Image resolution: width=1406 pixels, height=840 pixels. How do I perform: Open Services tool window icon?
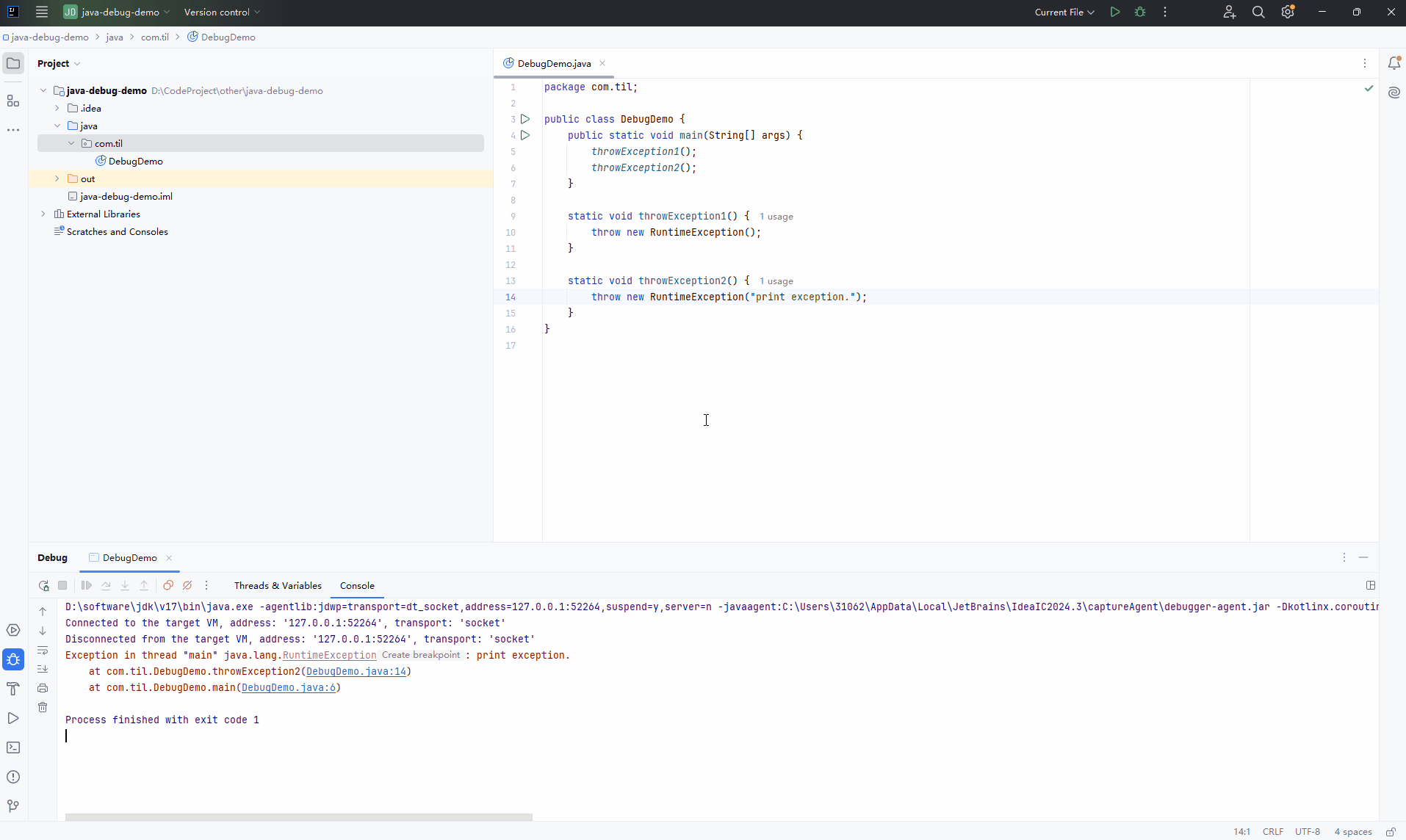click(13, 630)
